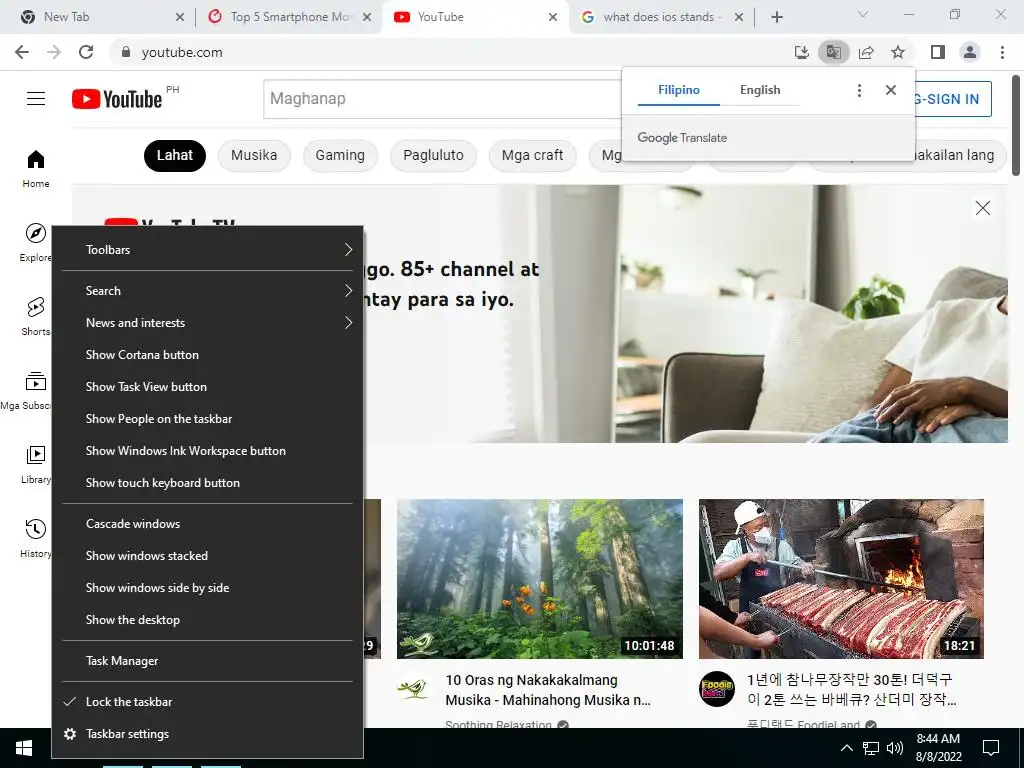The width and height of the screenshot is (1024, 768).
Task: Select Filipino in translate popup
Action: (x=679, y=90)
